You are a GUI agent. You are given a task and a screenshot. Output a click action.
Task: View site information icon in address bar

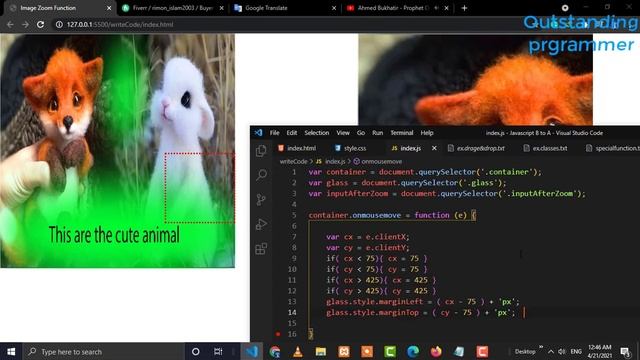point(59,24)
